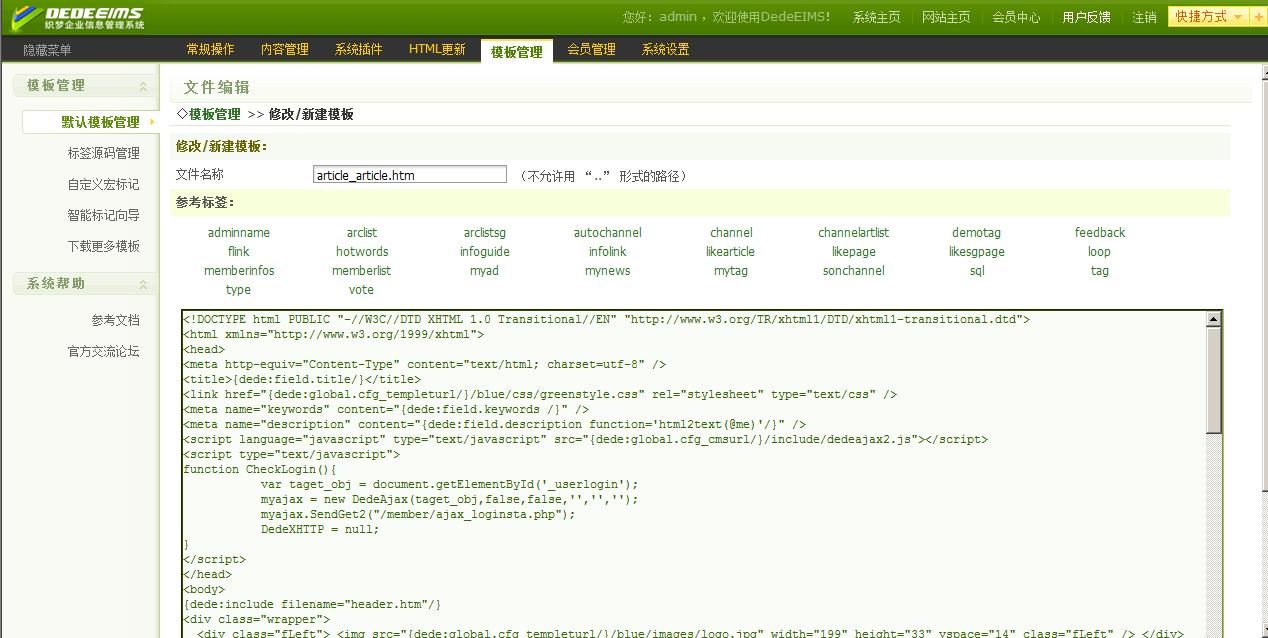Go to the 会员管理 tab
The height and width of the screenshot is (638, 1268).
click(591, 49)
